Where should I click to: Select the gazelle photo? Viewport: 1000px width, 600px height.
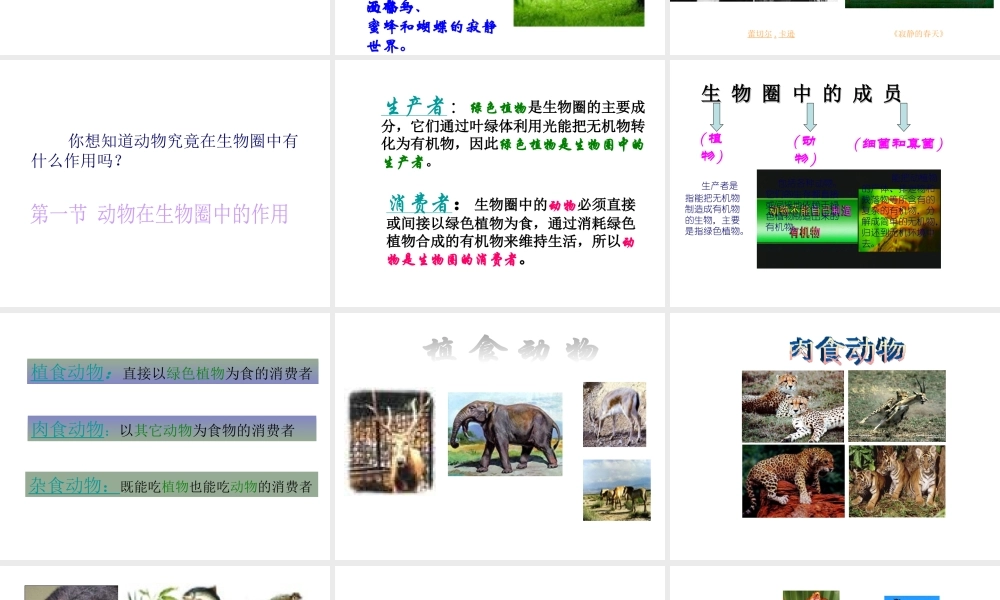point(614,414)
